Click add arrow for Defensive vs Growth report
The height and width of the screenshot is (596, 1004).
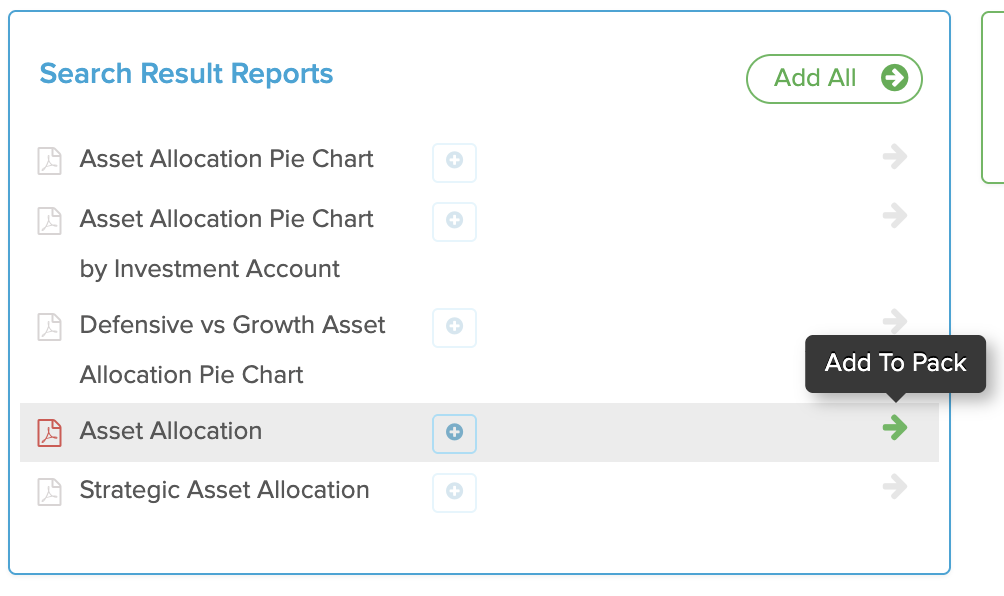click(x=895, y=321)
